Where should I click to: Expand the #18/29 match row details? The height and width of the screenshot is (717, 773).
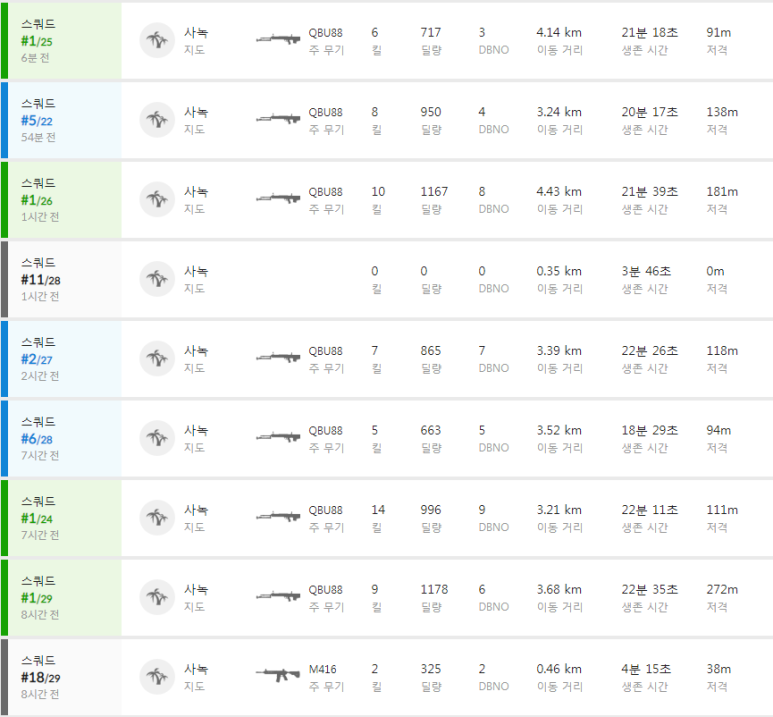386,677
